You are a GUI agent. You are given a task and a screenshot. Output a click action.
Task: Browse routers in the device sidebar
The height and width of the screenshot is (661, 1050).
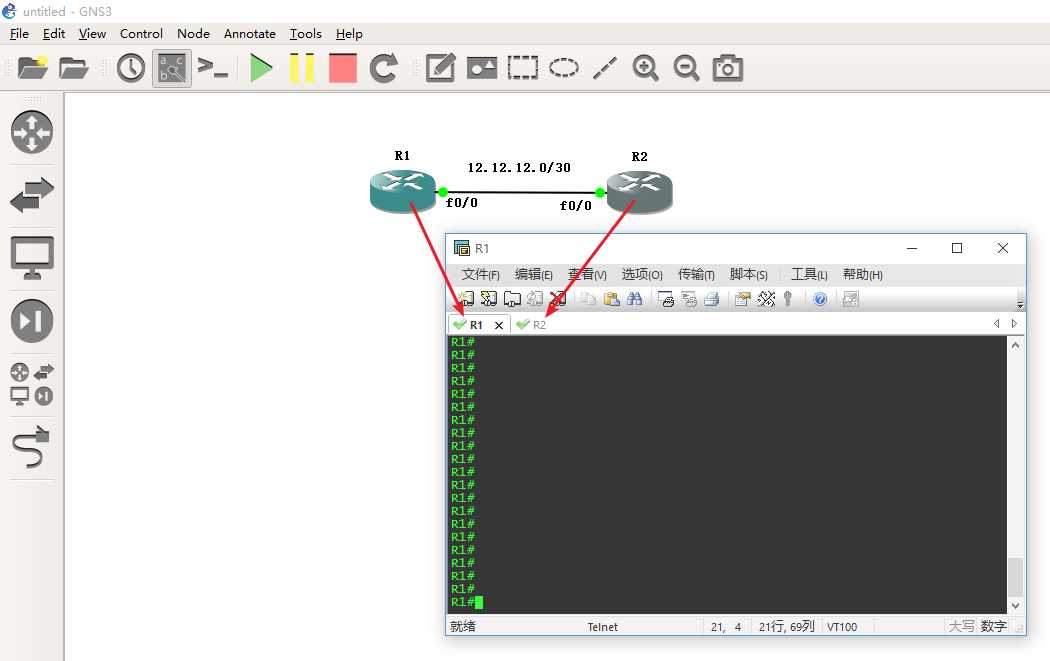click(31, 132)
